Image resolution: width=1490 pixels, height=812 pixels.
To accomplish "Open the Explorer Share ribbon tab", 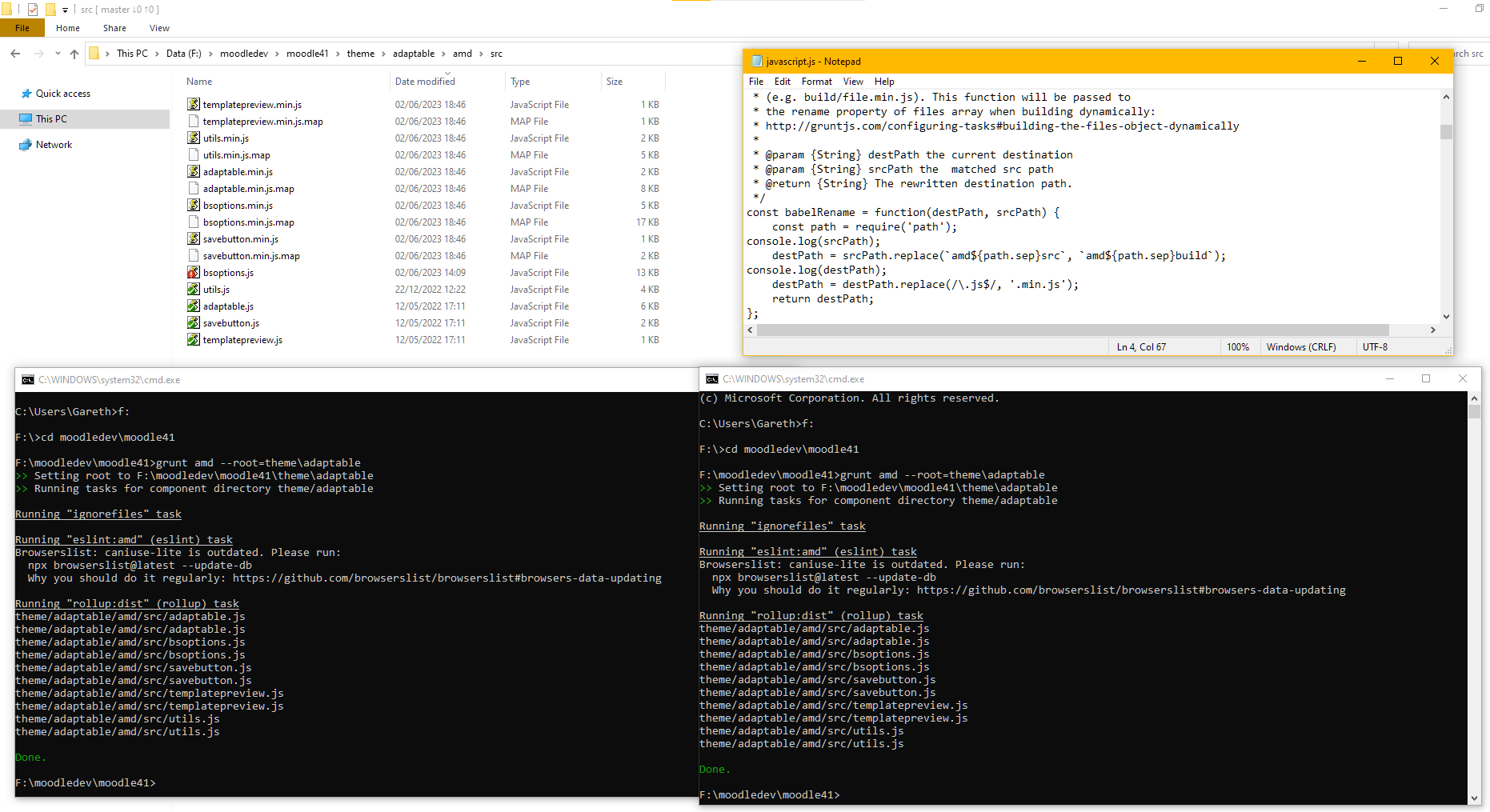I will 114,28.
